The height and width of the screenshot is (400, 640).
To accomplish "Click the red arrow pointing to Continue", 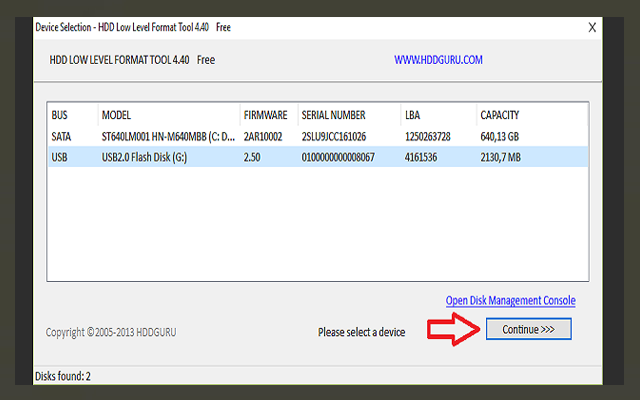I will [x=453, y=330].
